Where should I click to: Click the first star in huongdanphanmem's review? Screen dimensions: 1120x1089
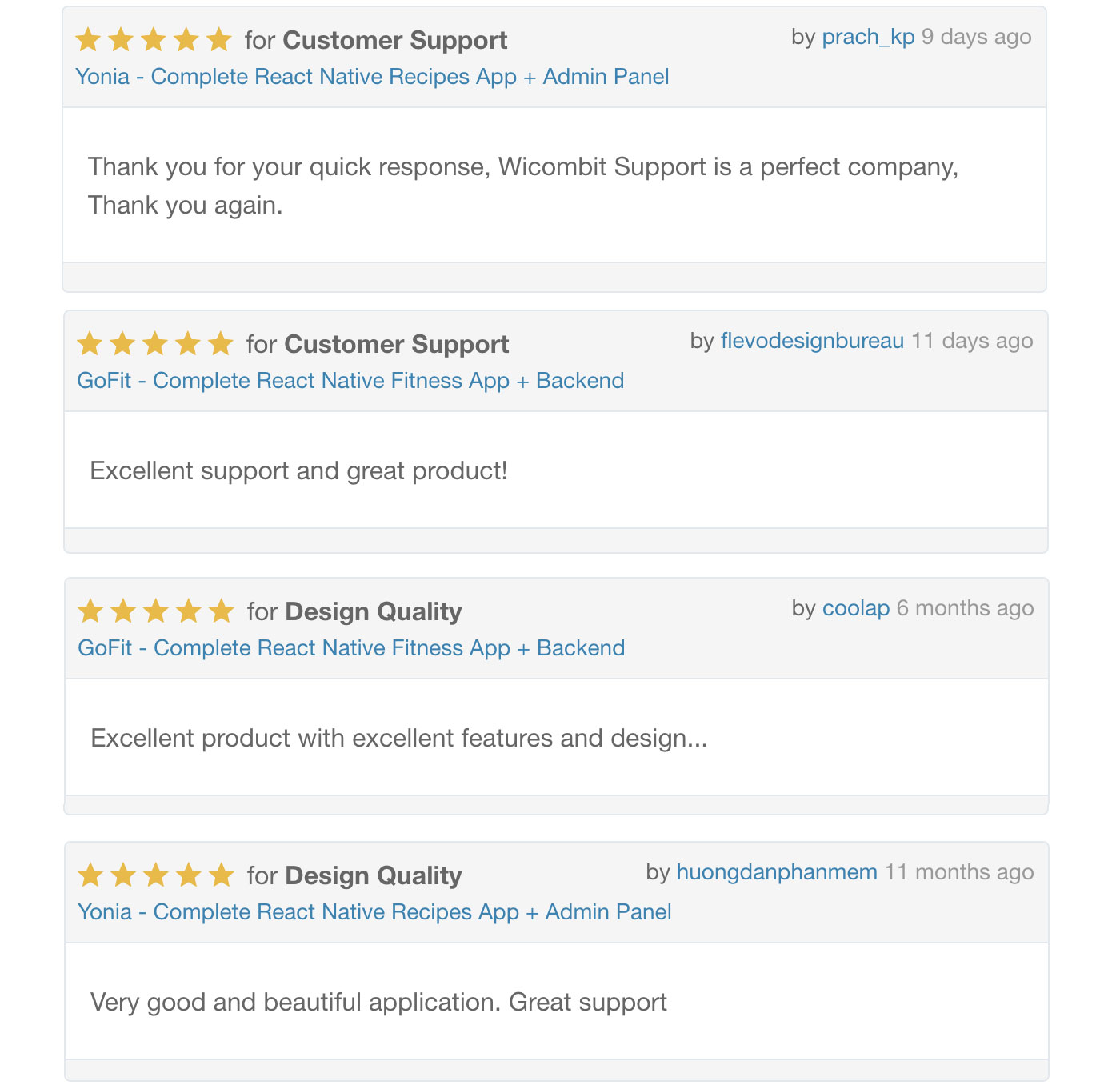(x=90, y=875)
